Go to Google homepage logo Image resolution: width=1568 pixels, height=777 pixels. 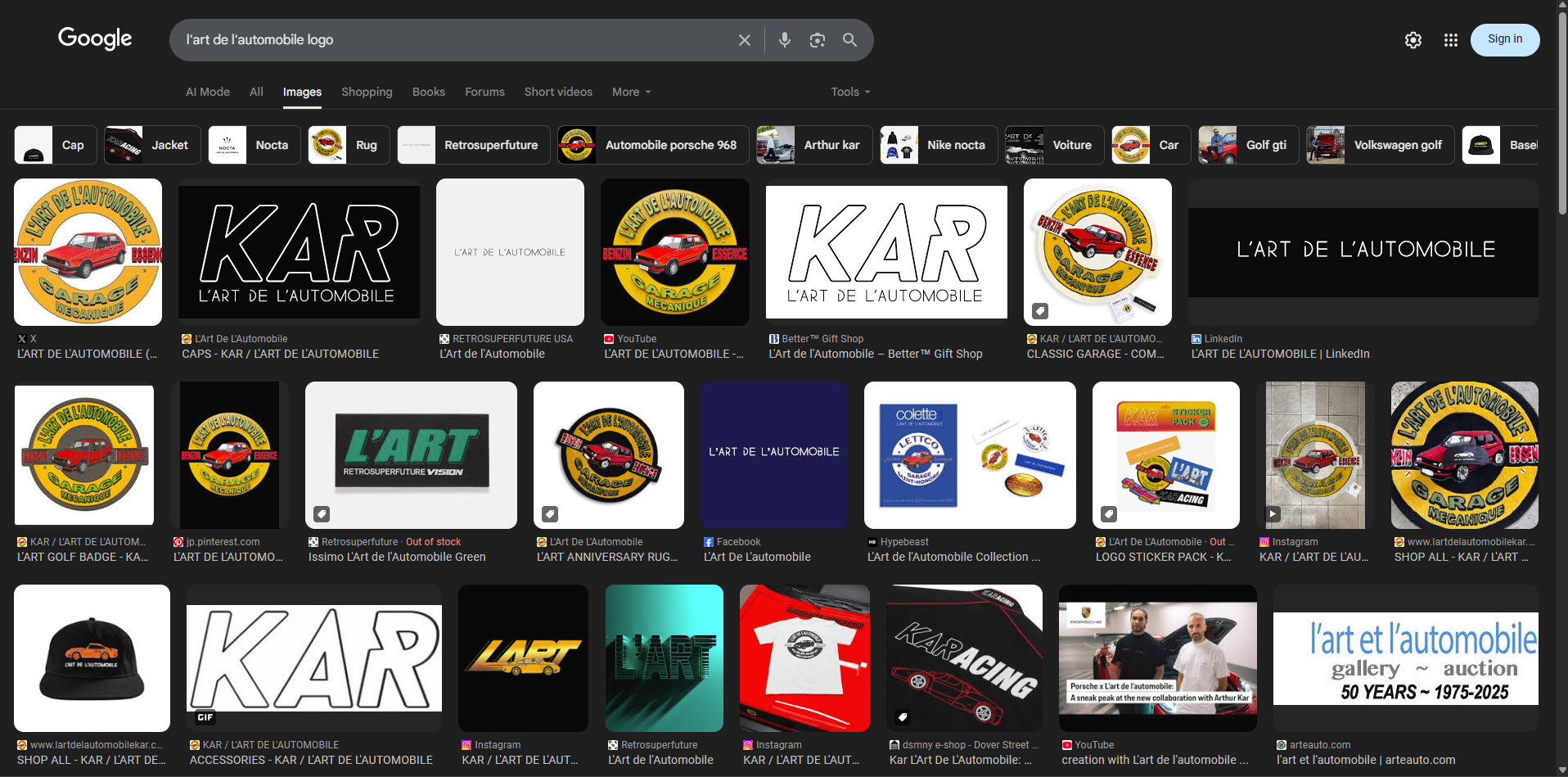pos(95,38)
